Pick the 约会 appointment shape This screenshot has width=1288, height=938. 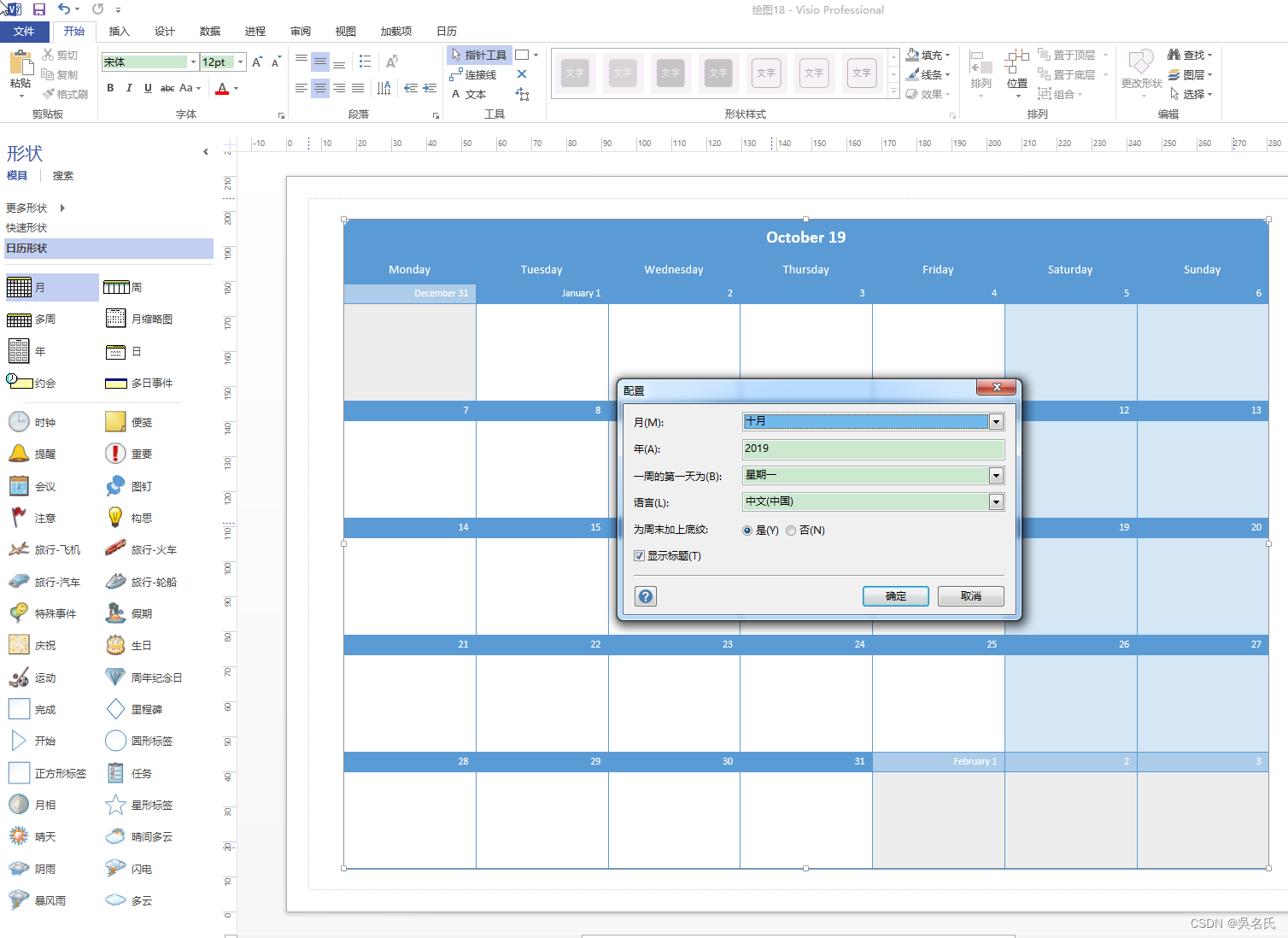click(x=32, y=384)
